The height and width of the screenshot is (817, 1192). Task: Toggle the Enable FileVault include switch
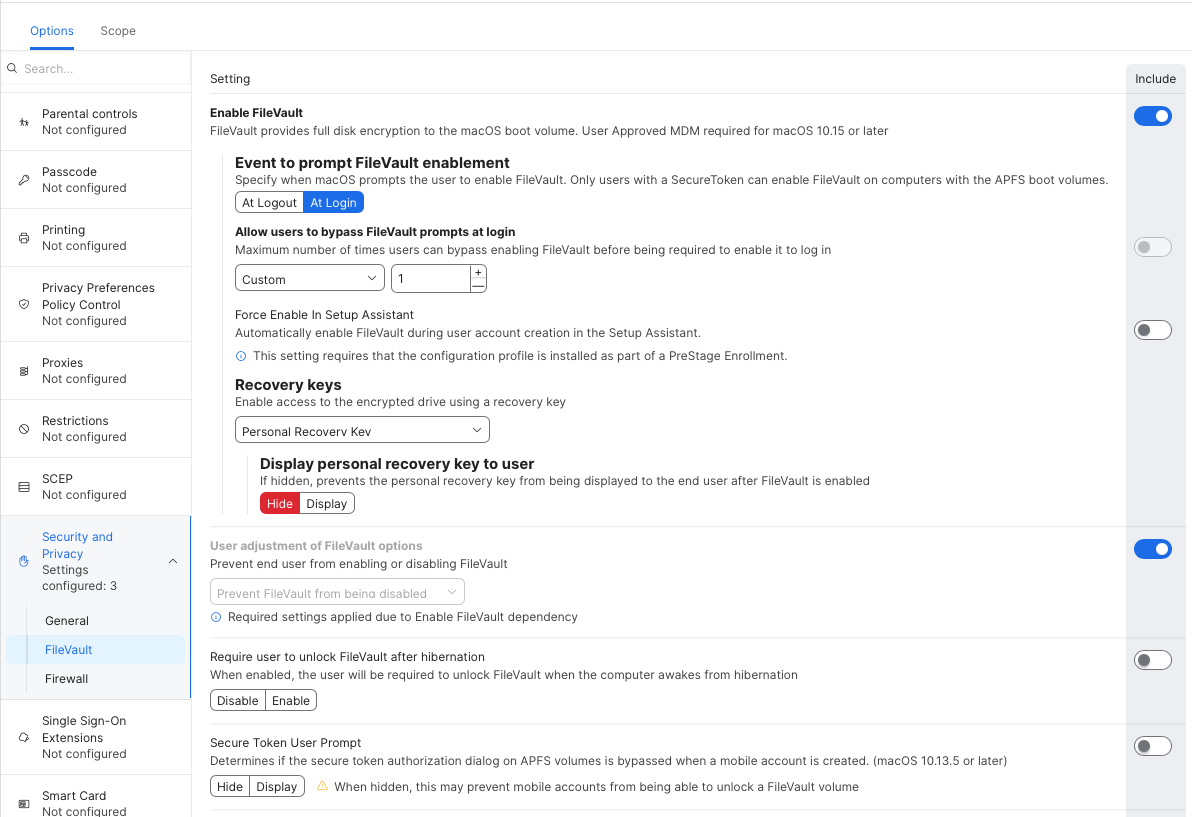[1152, 117]
